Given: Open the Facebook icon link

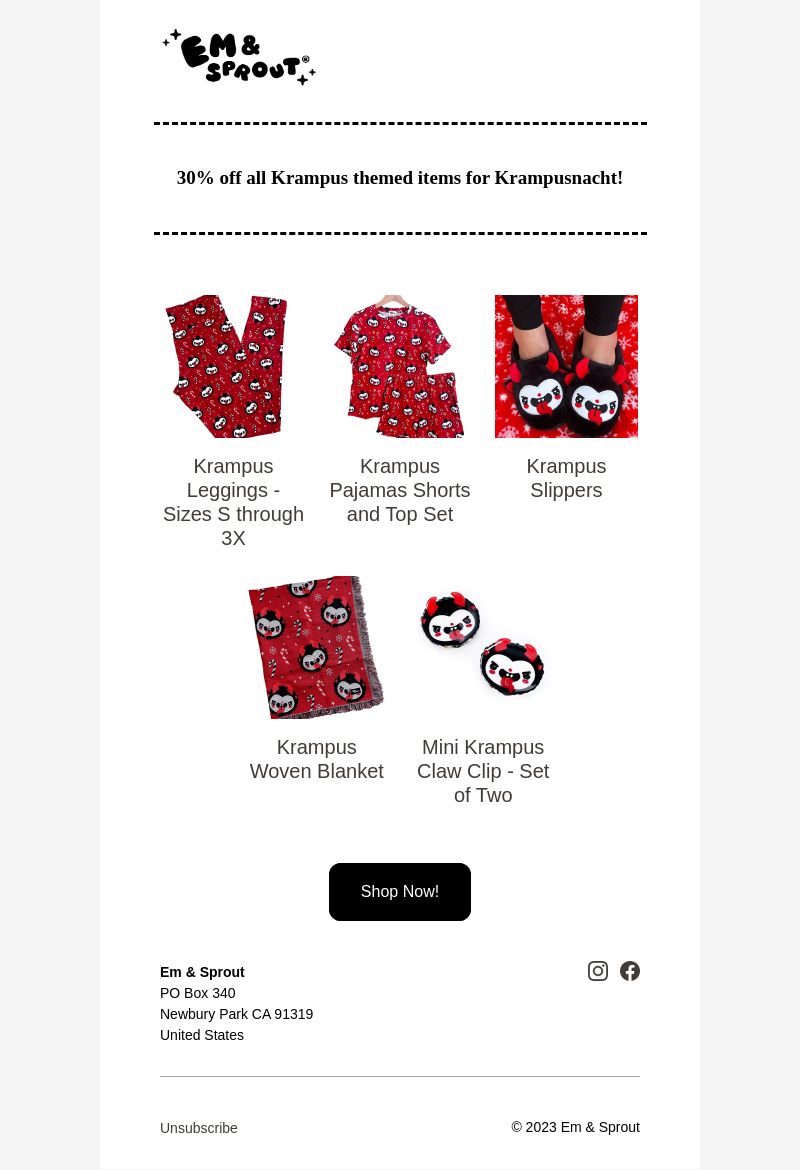Looking at the screenshot, I should (x=630, y=971).
